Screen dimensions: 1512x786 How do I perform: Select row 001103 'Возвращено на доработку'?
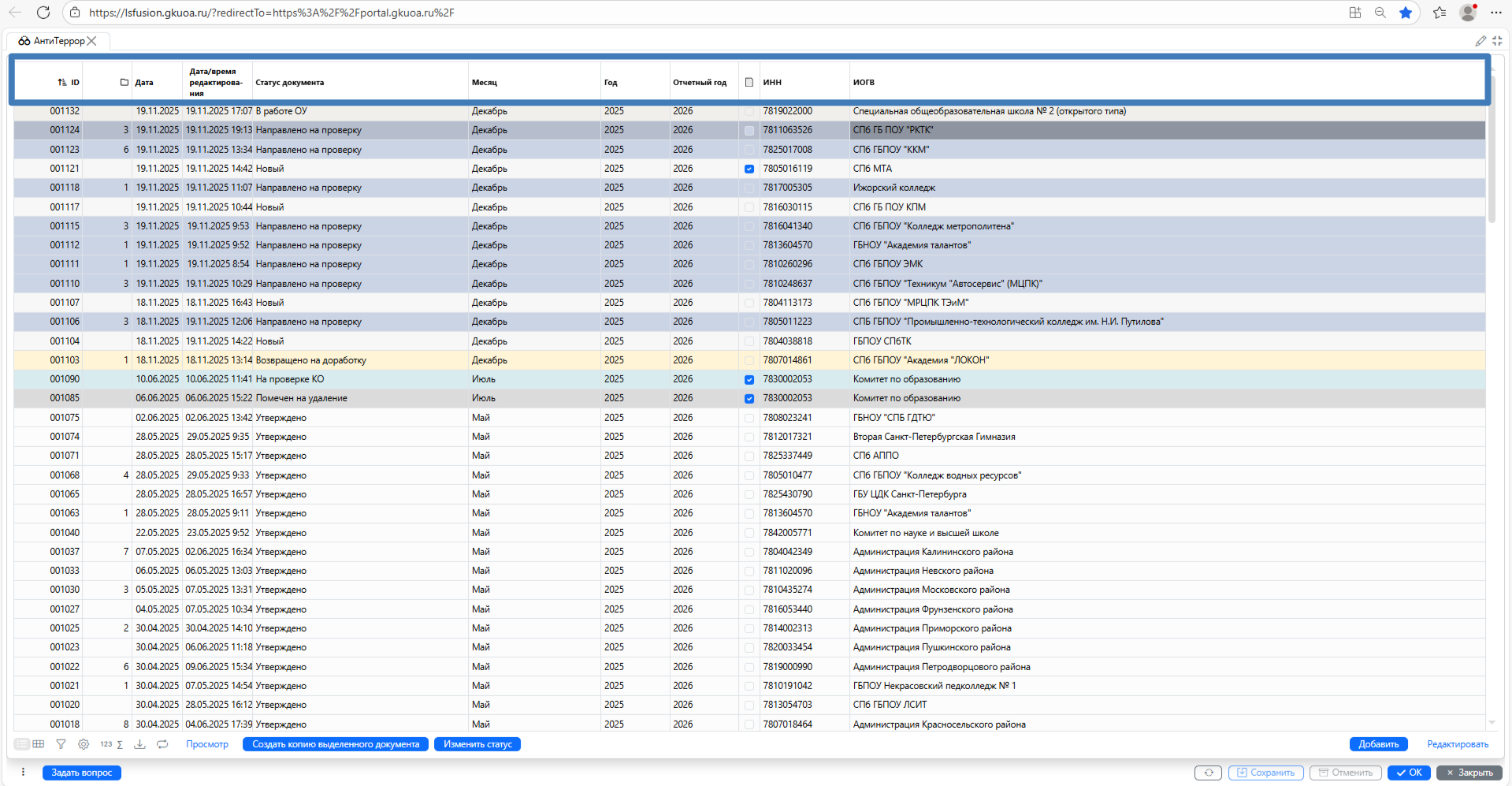pyautogui.click(x=310, y=360)
